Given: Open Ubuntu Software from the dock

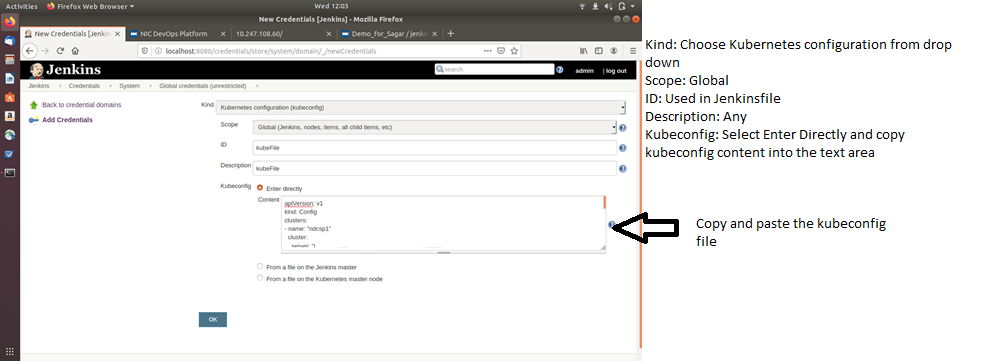Looking at the screenshot, I should click(x=10, y=97).
